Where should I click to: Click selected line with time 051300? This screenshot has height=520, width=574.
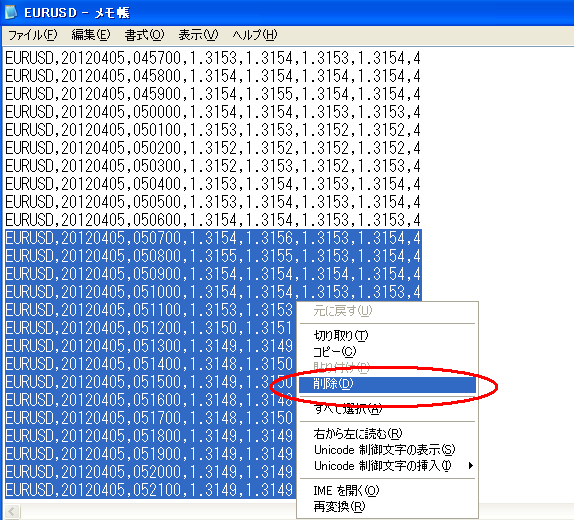coord(150,346)
